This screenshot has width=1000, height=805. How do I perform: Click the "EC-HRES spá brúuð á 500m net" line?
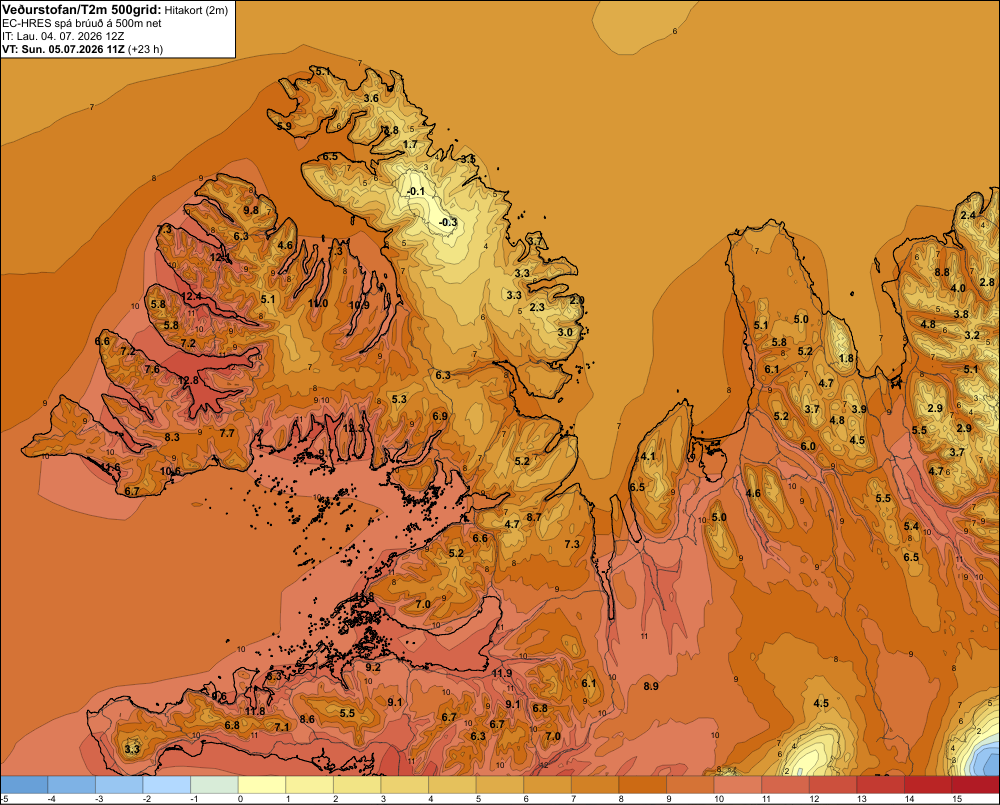coord(82,23)
